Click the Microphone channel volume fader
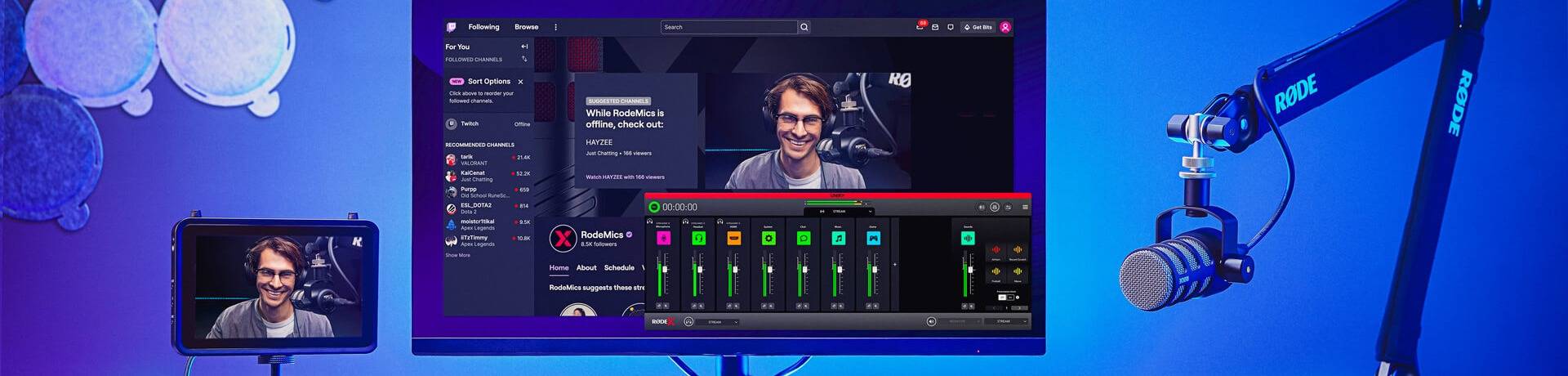Image resolution: width=1568 pixels, height=376 pixels. (665, 269)
